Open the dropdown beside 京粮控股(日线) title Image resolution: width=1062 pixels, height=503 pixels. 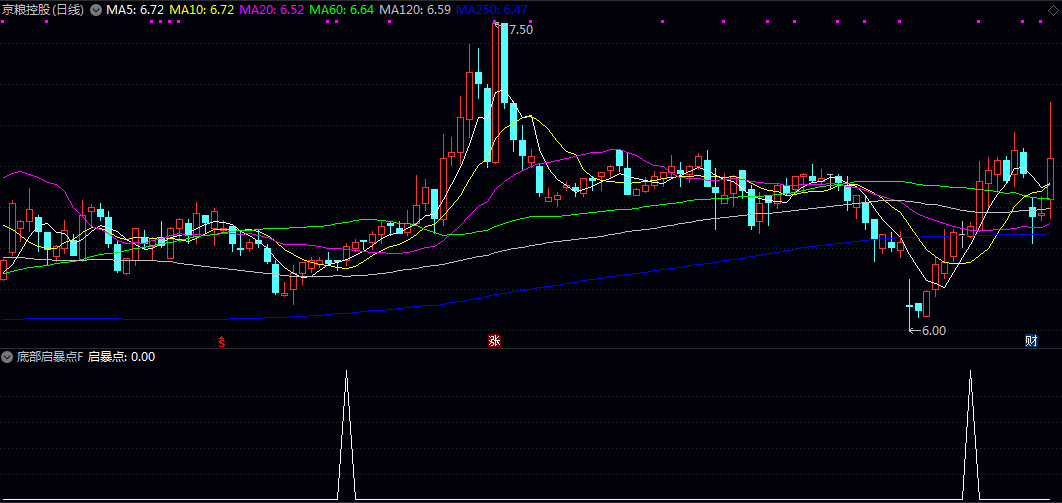(95, 10)
